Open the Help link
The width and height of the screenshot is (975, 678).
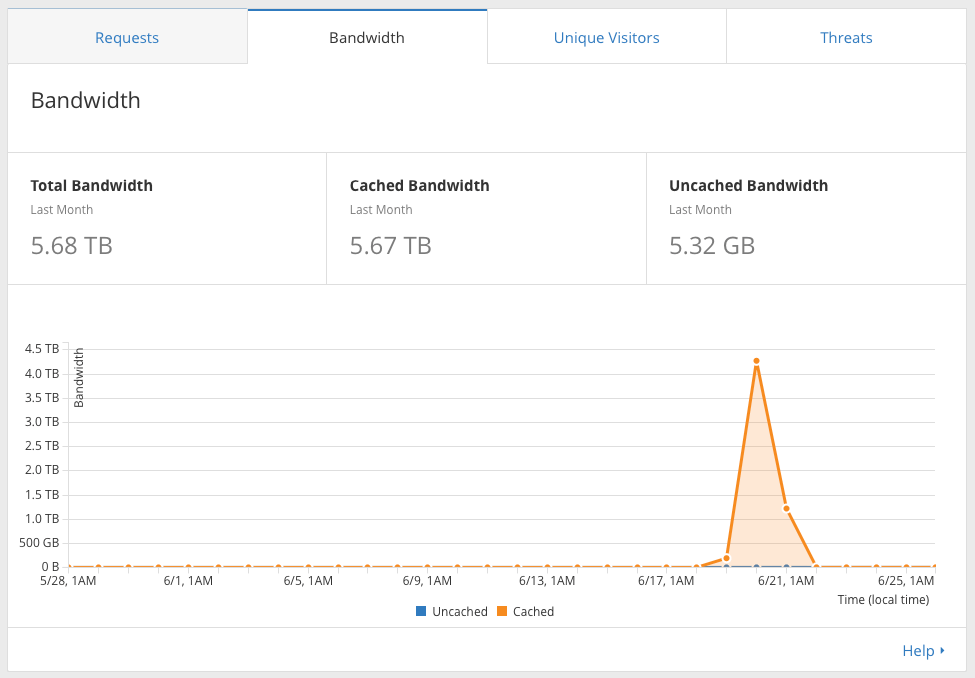point(918,651)
